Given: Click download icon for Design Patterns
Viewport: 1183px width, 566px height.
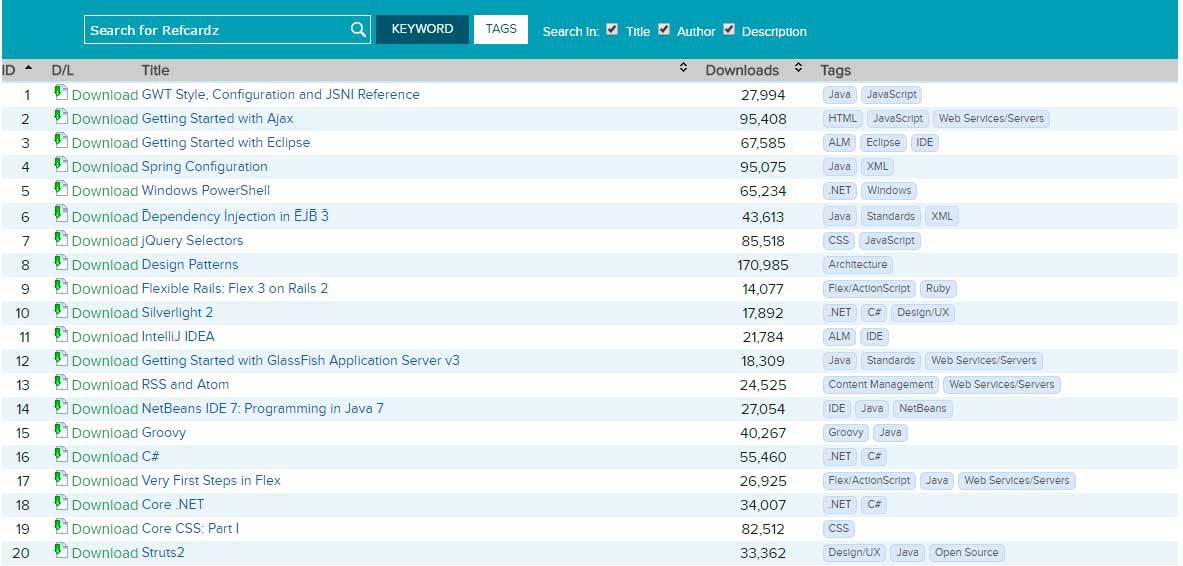Looking at the screenshot, I should pos(61,263).
